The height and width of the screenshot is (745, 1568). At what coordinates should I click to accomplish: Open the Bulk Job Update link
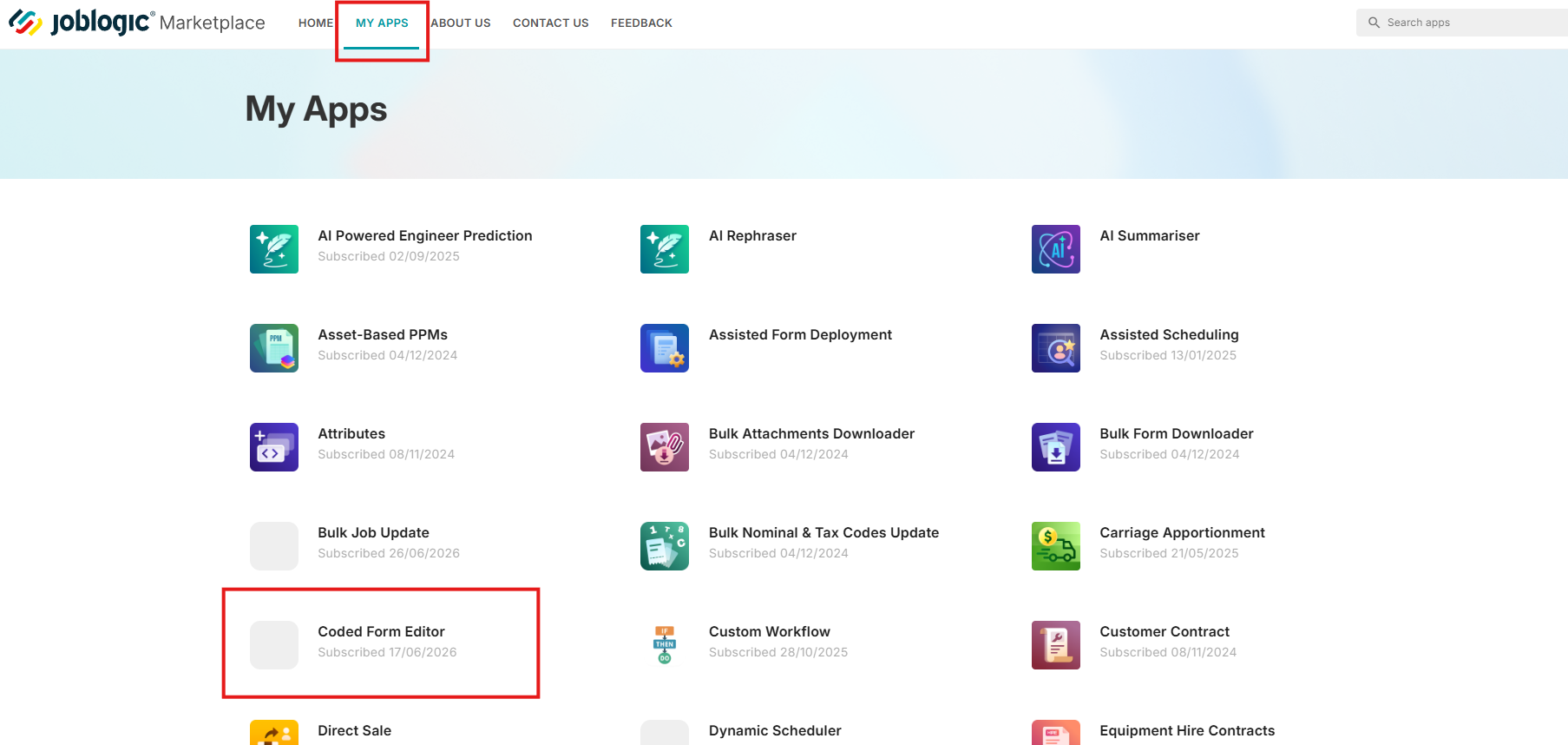point(373,532)
